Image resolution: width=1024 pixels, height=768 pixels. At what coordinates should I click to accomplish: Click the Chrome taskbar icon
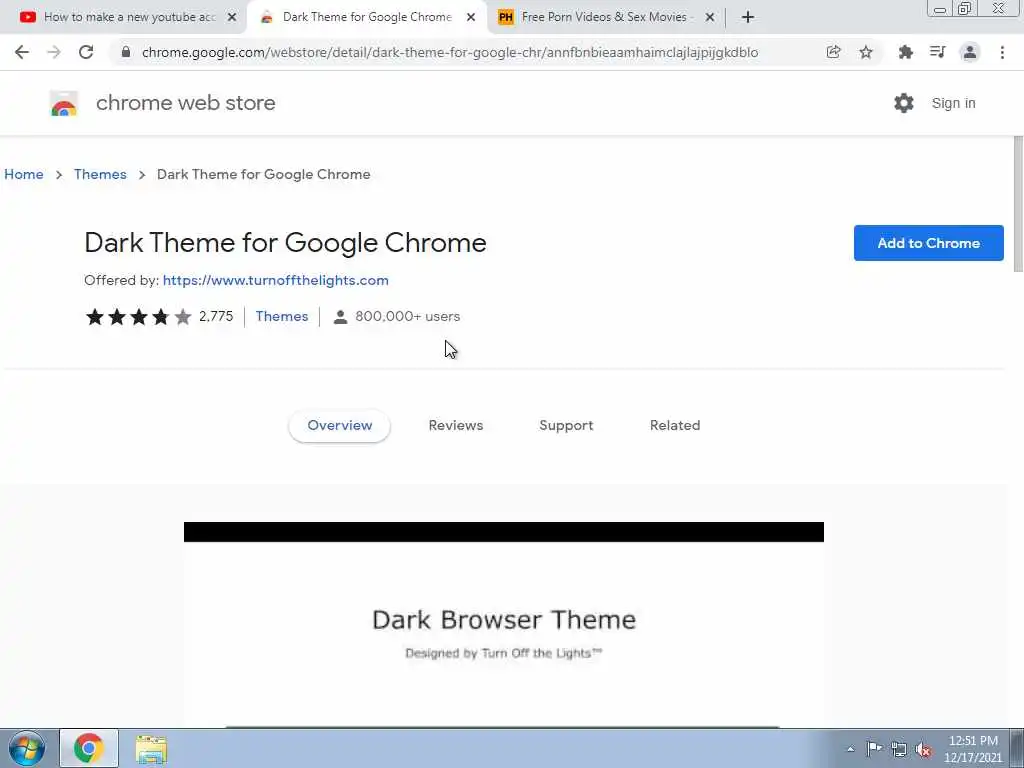89,748
